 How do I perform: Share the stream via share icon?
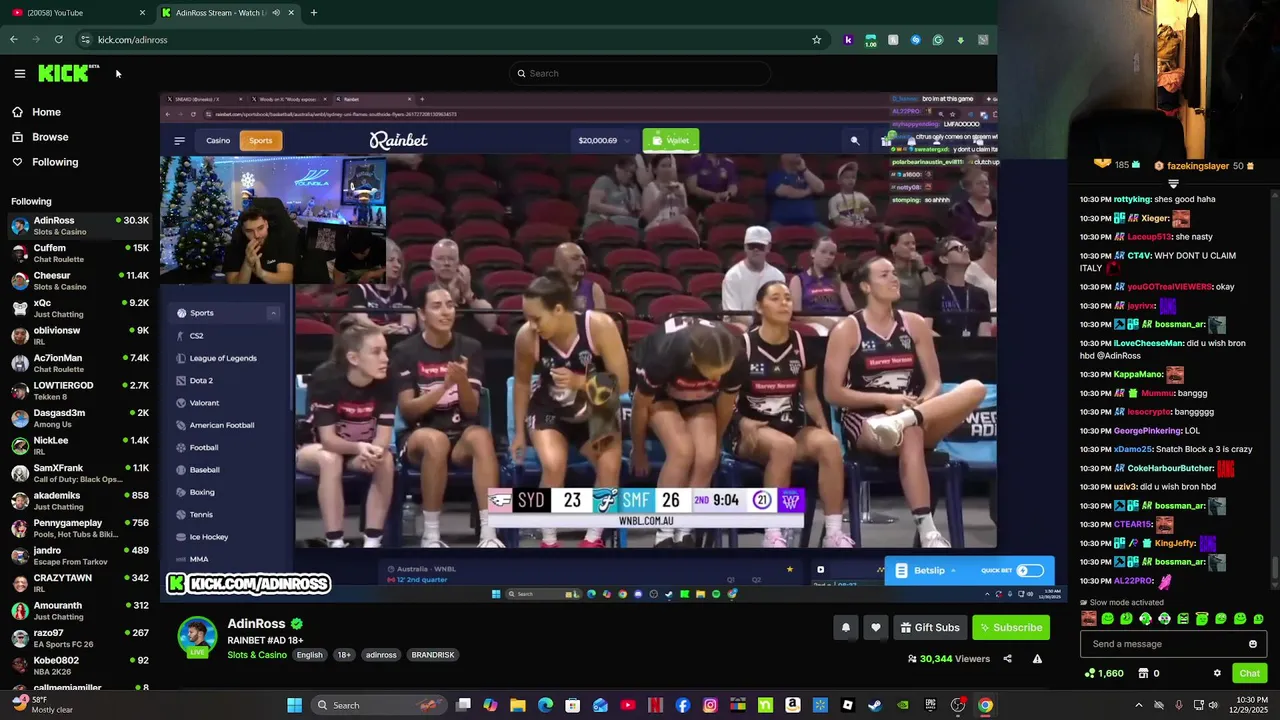1007,659
